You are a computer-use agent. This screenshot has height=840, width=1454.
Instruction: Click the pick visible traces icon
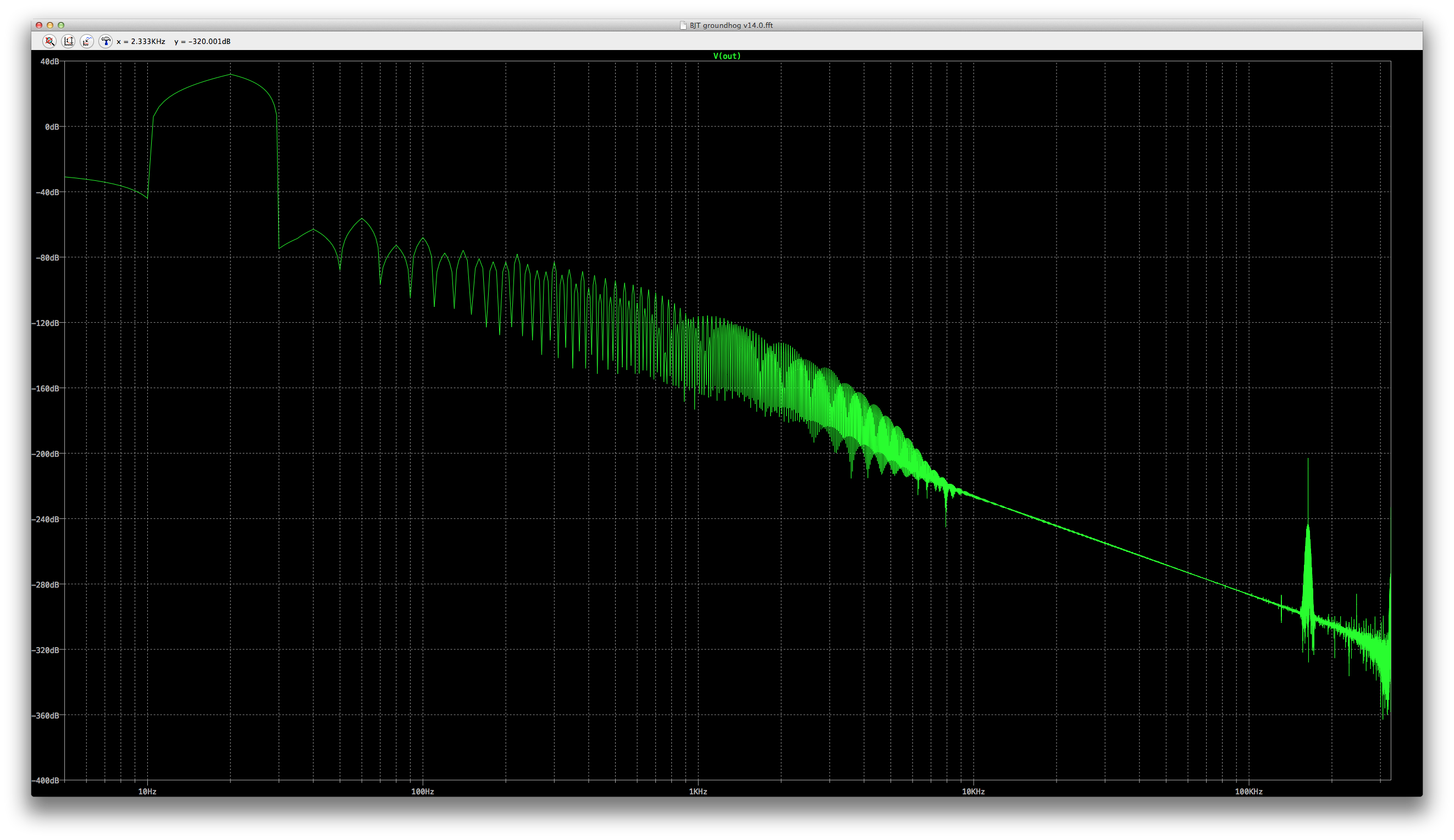pyautogui.click(x=86, y=41)
